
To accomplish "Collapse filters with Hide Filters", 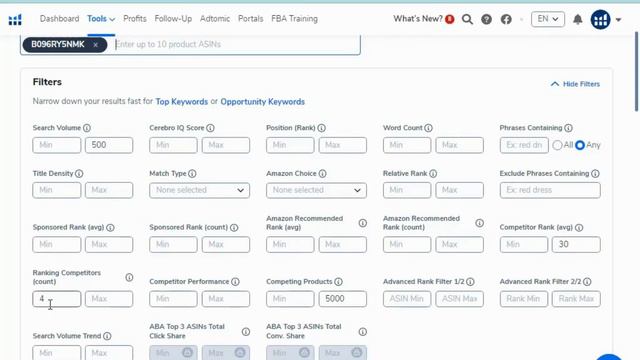I will click(576, 84).
